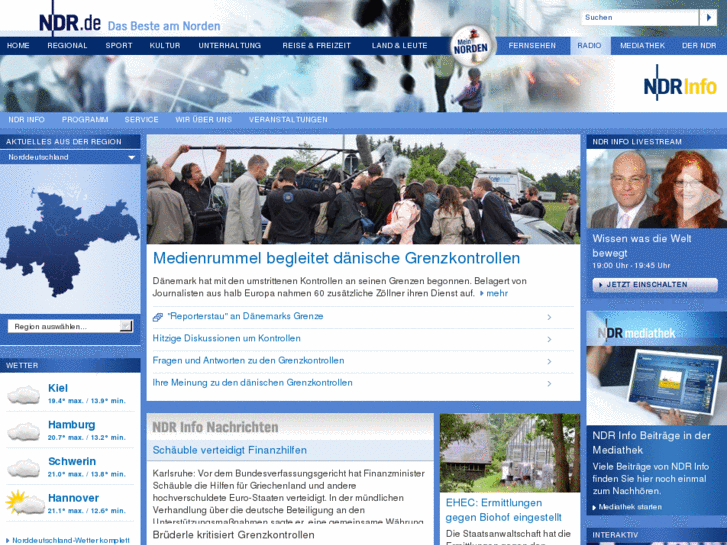Click the Hannover city weather link
Viewport: 727px width, 545px height.
pos(73,498)
